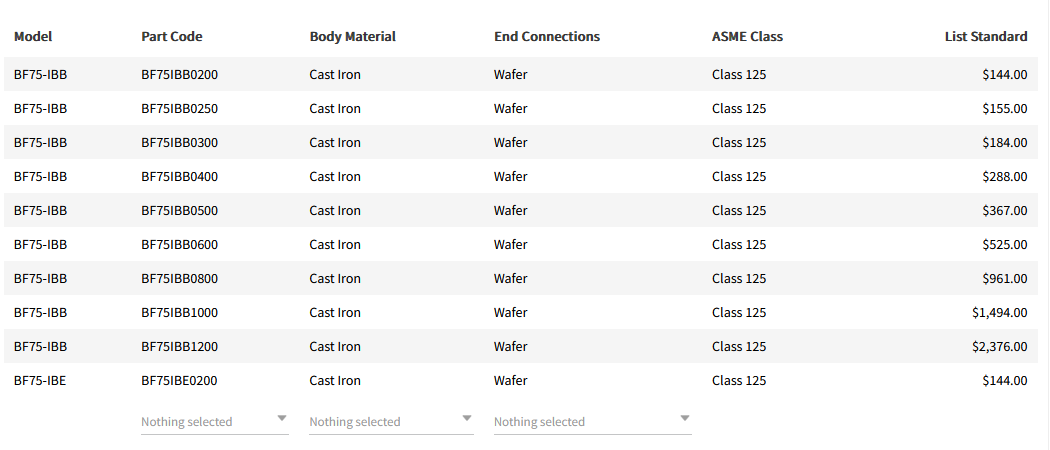Viewport: 1050px width, 450px height.
Task: Select part code BF75IBB0200
Action: 180,74
